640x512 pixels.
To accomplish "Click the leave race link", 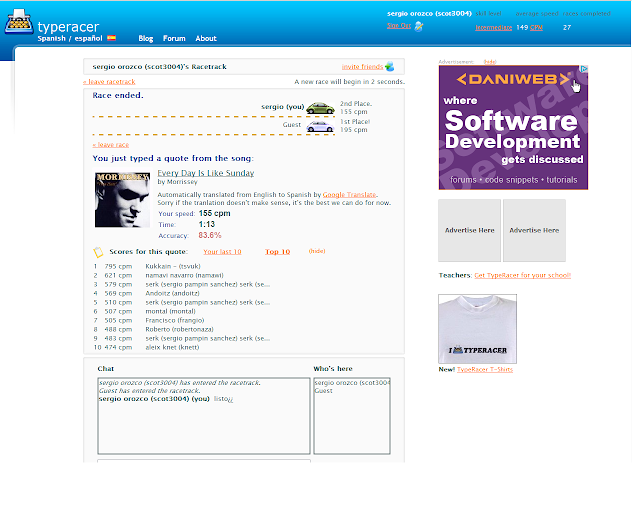I will [111, 145].
